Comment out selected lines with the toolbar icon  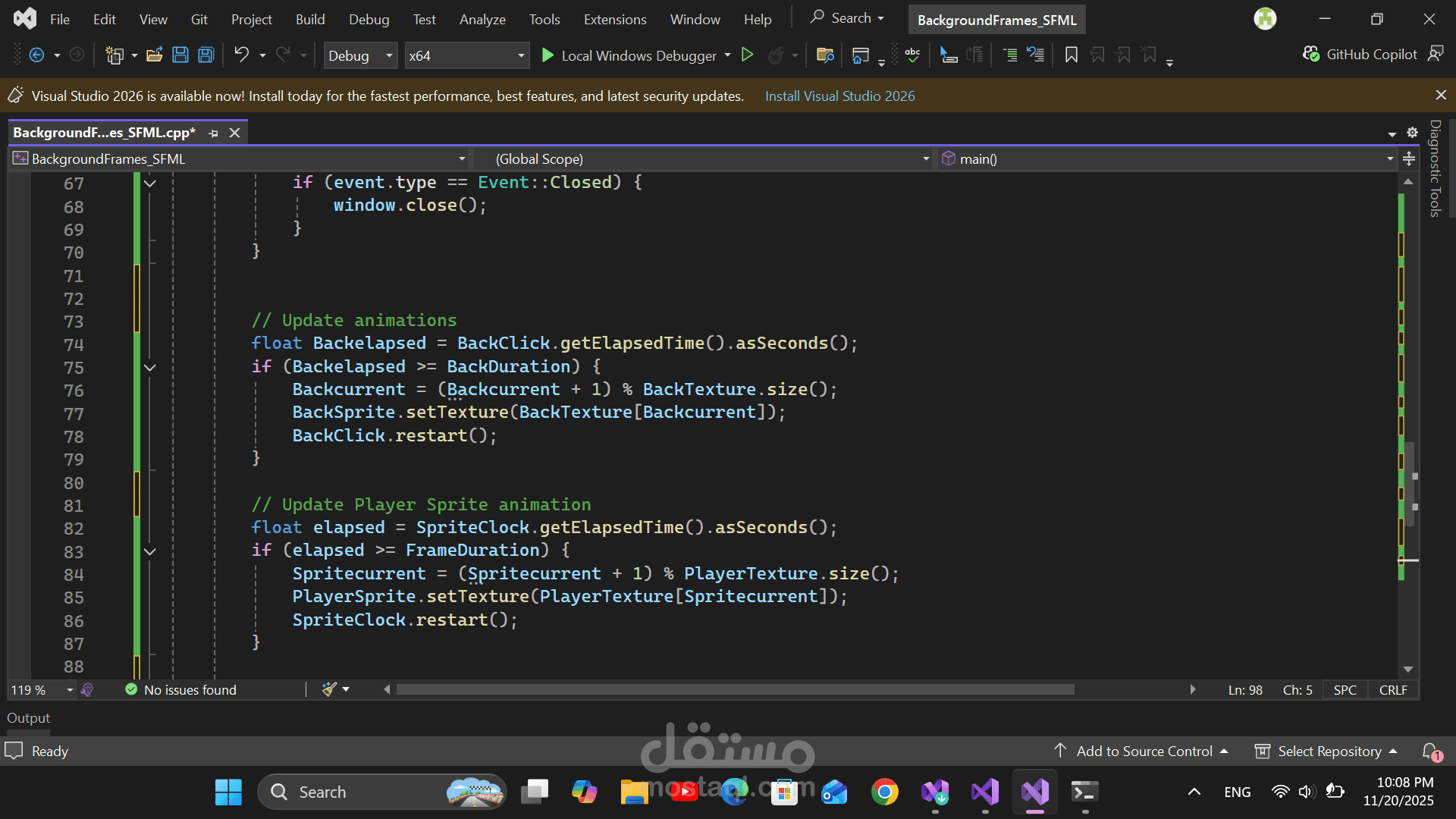click(1010, 55)
